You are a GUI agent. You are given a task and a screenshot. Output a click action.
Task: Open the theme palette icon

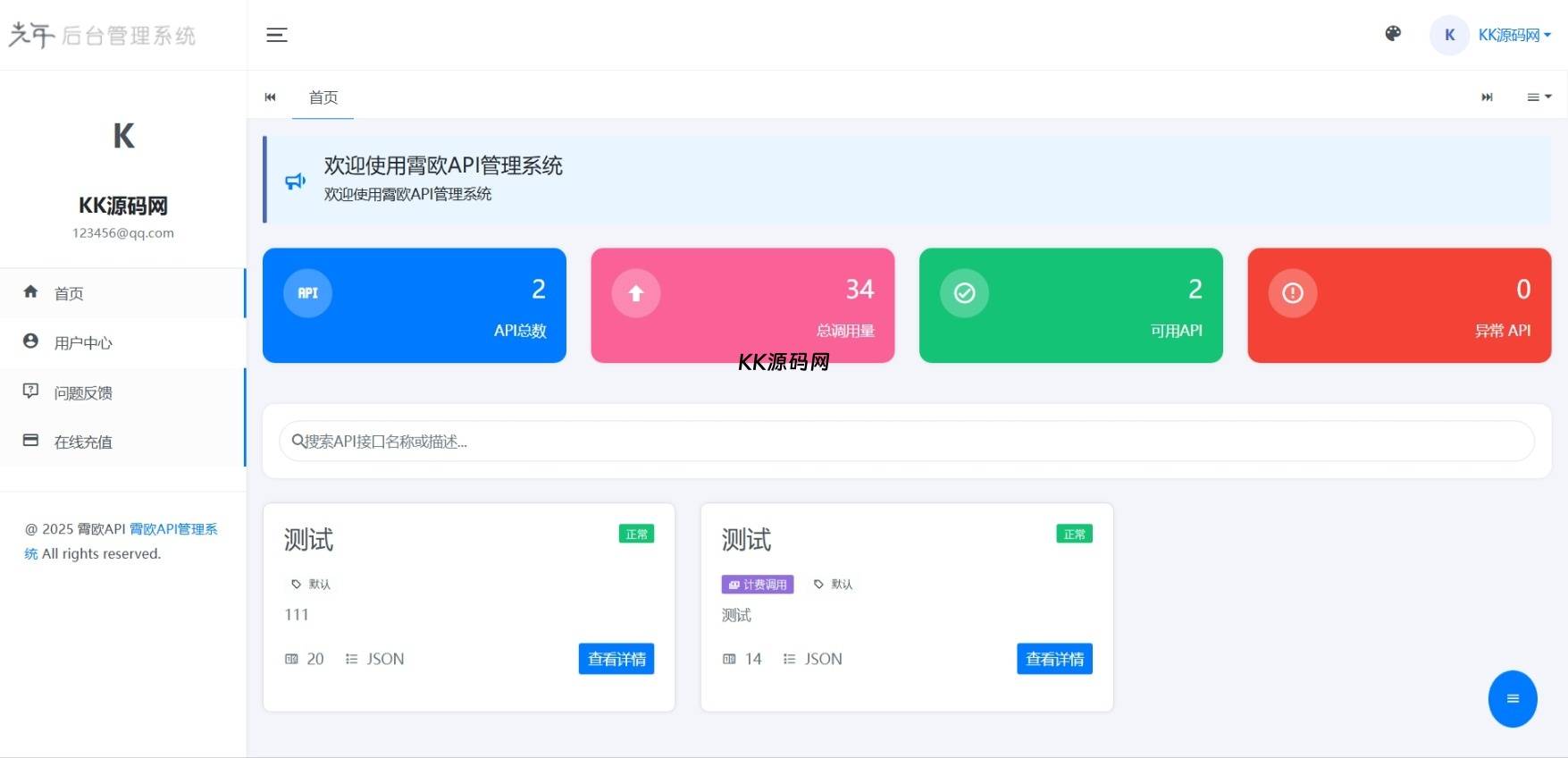[x=1393, y=34]
